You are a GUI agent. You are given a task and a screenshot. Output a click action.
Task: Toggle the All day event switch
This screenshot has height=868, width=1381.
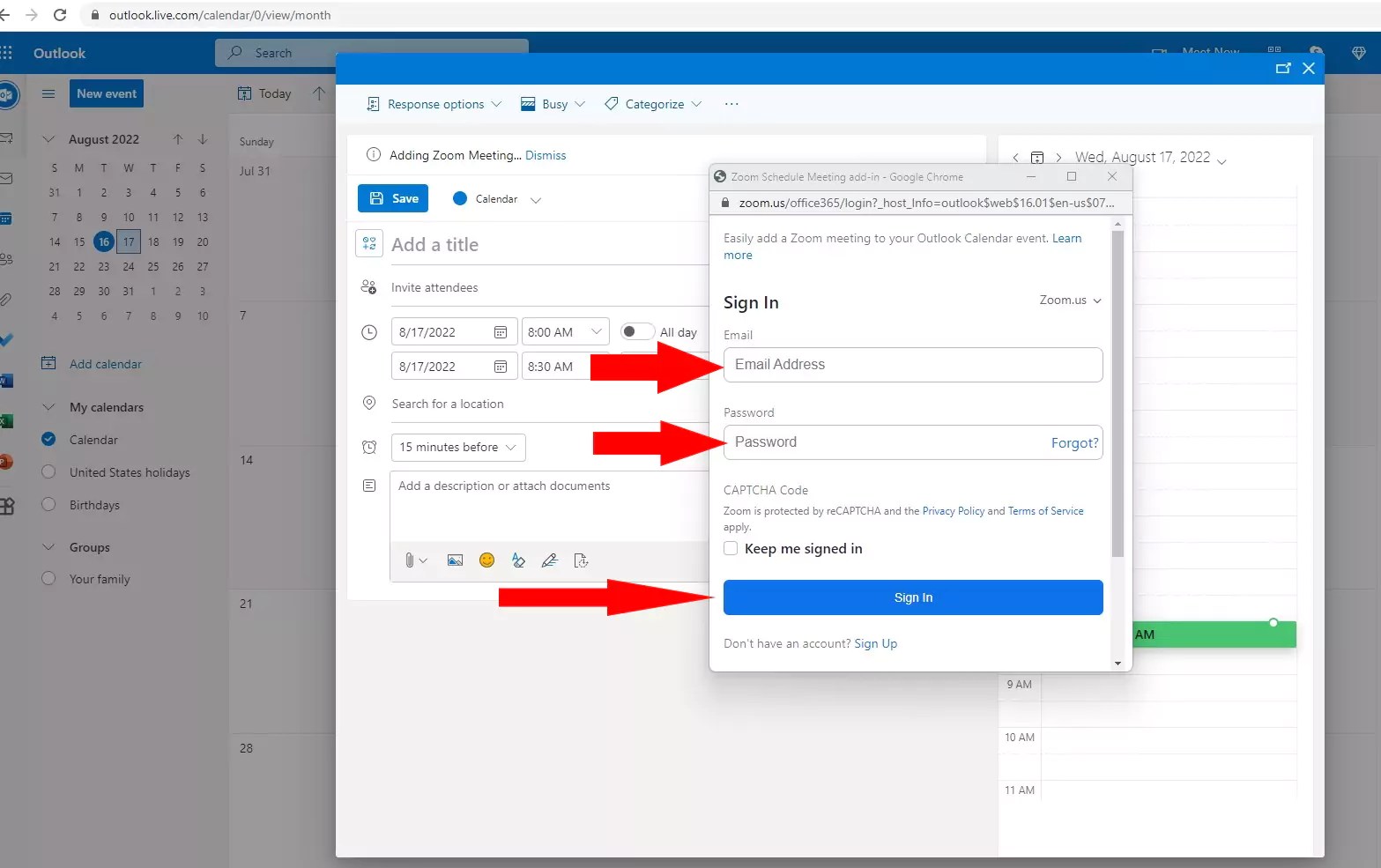pyautogui.click(x=637, y=331)
